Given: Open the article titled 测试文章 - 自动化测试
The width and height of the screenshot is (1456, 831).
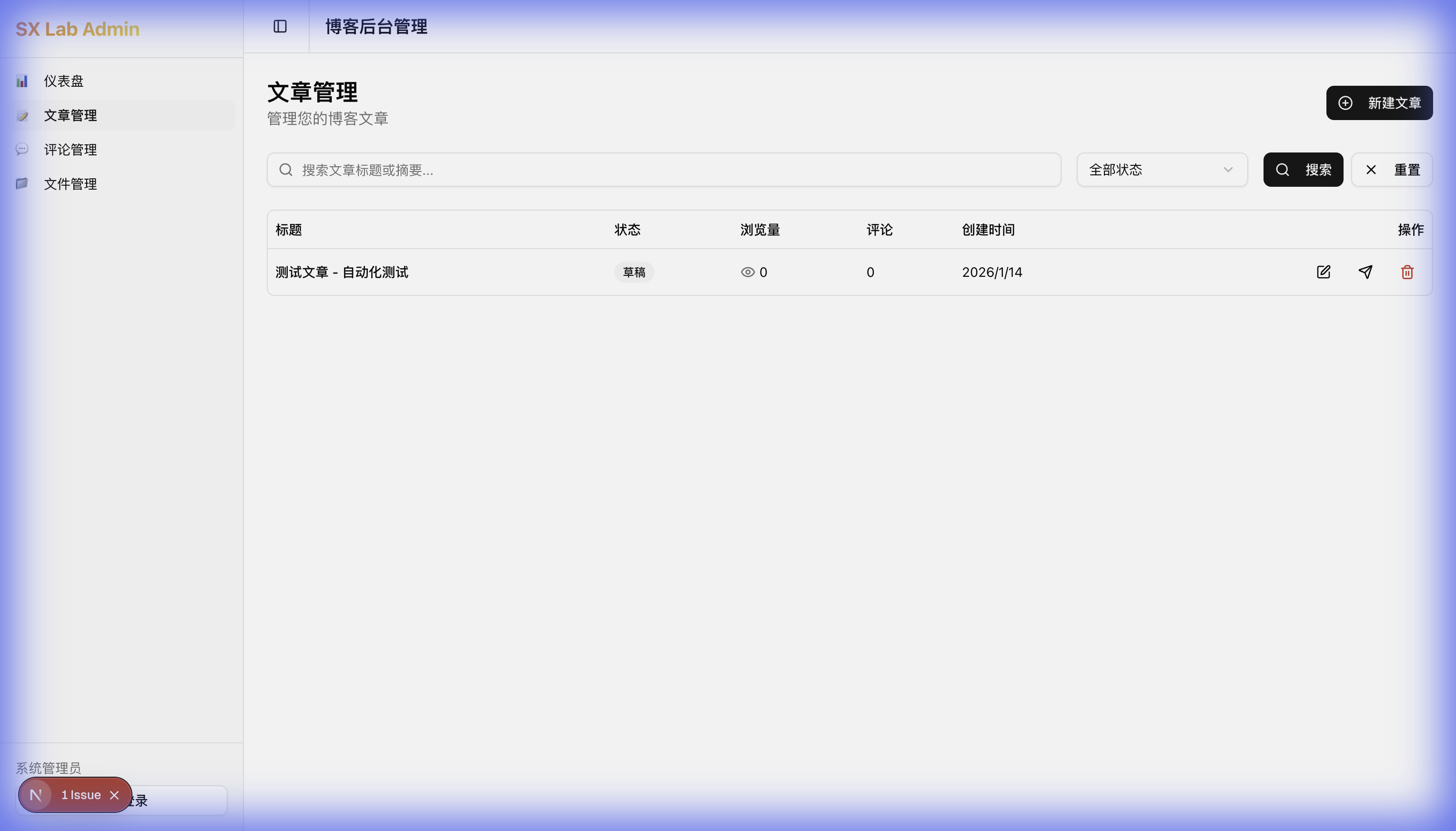Looking at the screenshot, I should [x=341, y=272].
